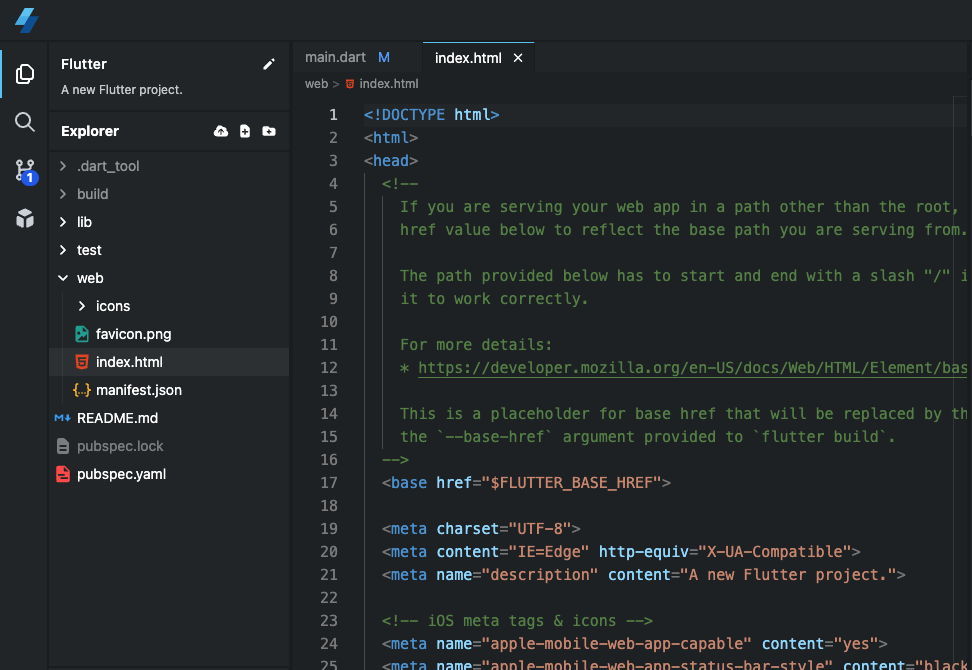The height and width of the screenshot is (670, 972).
Task: Click 'A new Flutter project.' description text
Action: tap(122, 90)
